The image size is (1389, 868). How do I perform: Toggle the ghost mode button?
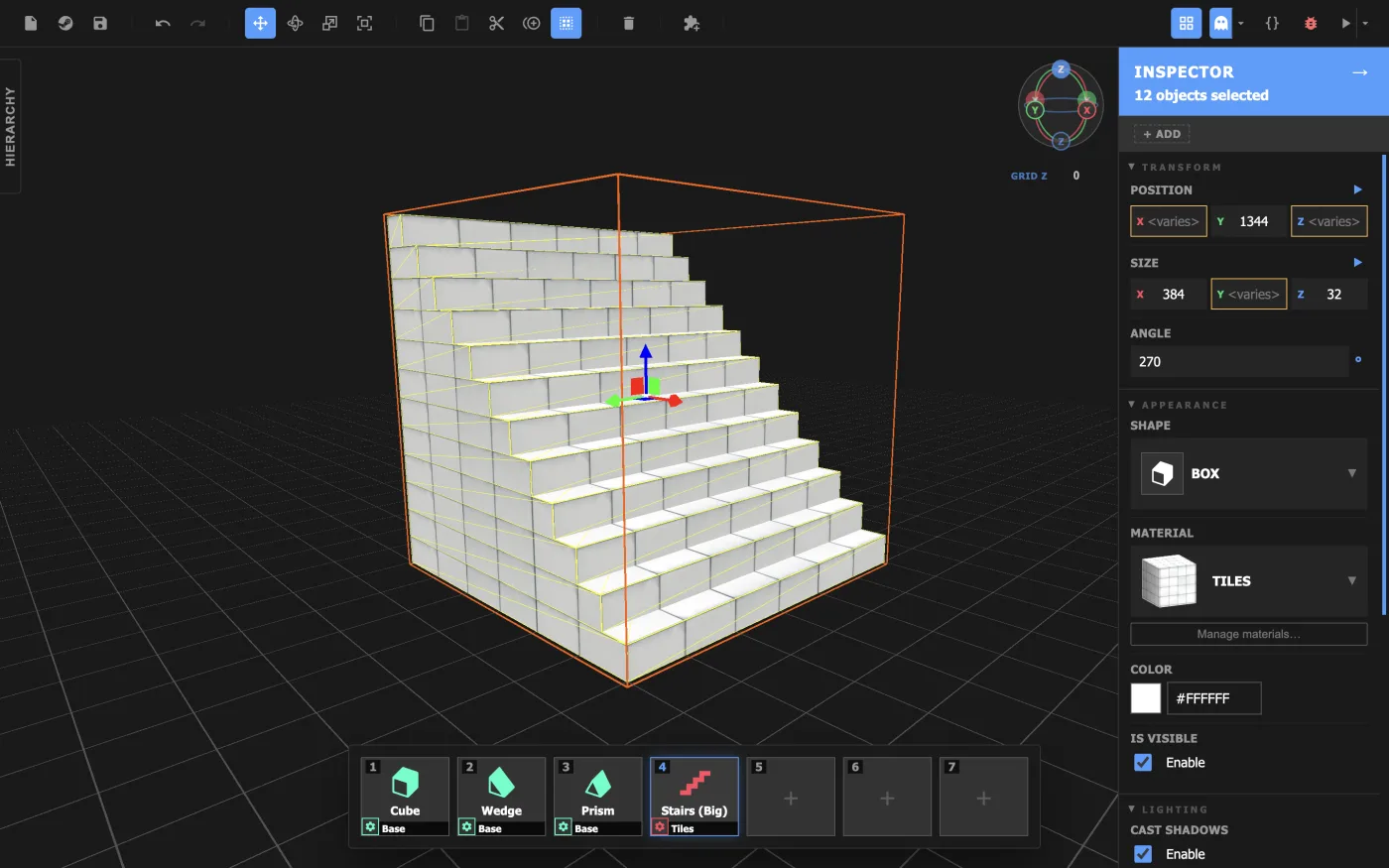pos(1220,23)
